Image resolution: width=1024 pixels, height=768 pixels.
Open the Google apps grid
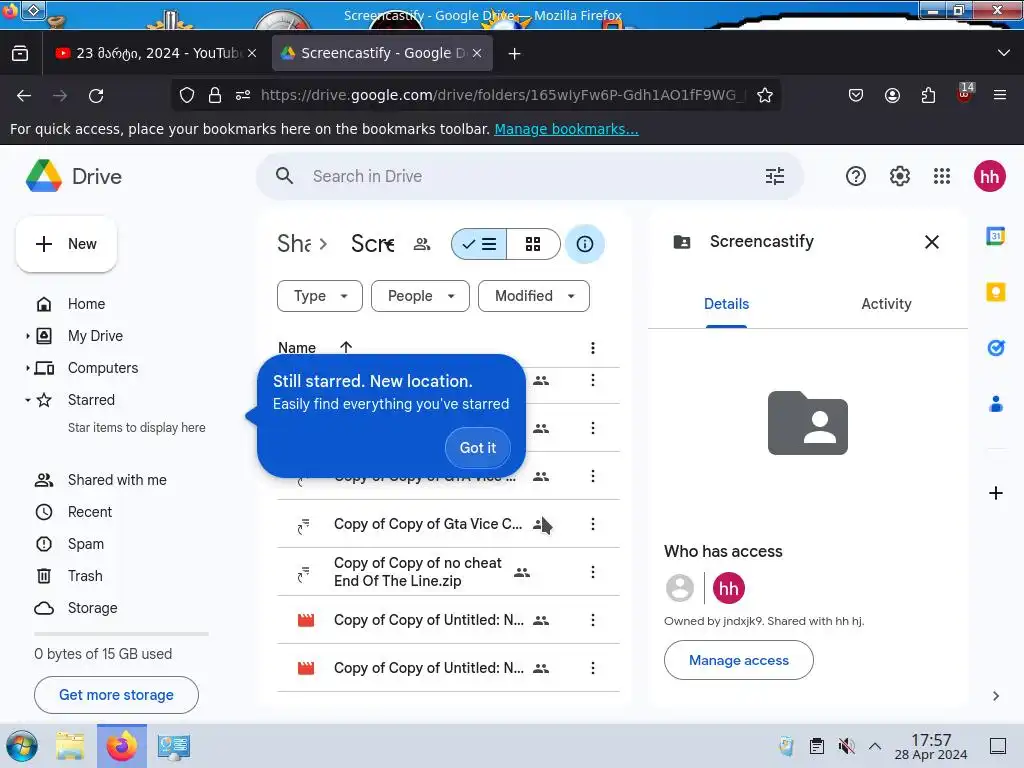pyautogui.click(x=942, y=176)
